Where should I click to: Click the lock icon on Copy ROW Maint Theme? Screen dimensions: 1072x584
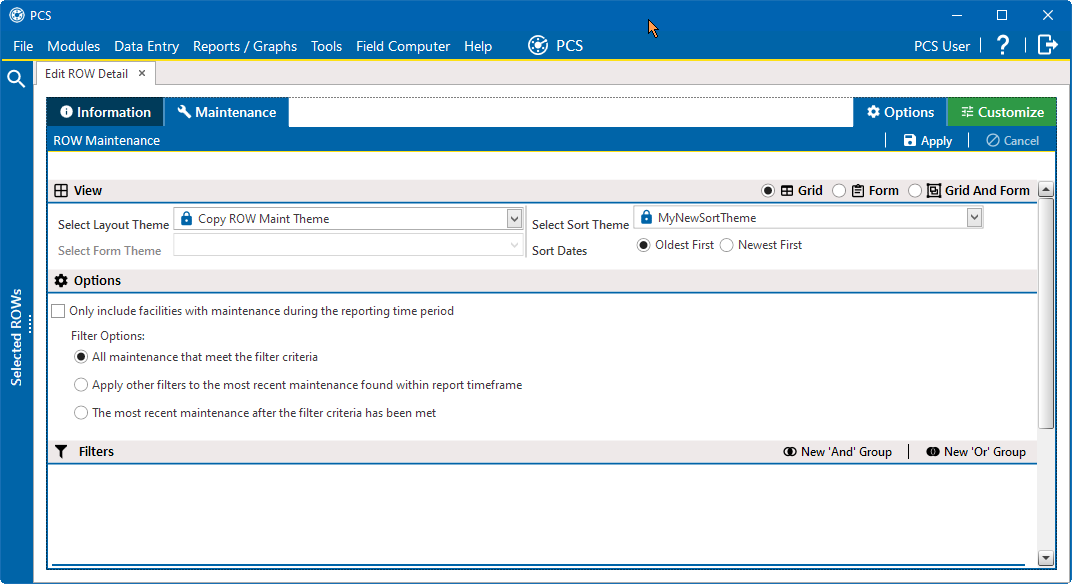point(186,217)
